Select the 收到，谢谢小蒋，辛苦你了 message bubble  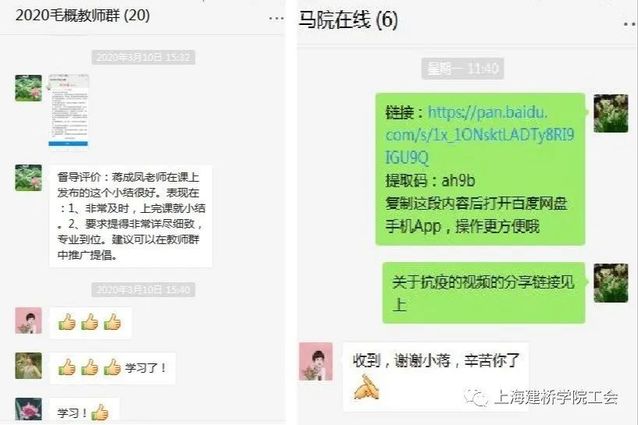(436, 377)
